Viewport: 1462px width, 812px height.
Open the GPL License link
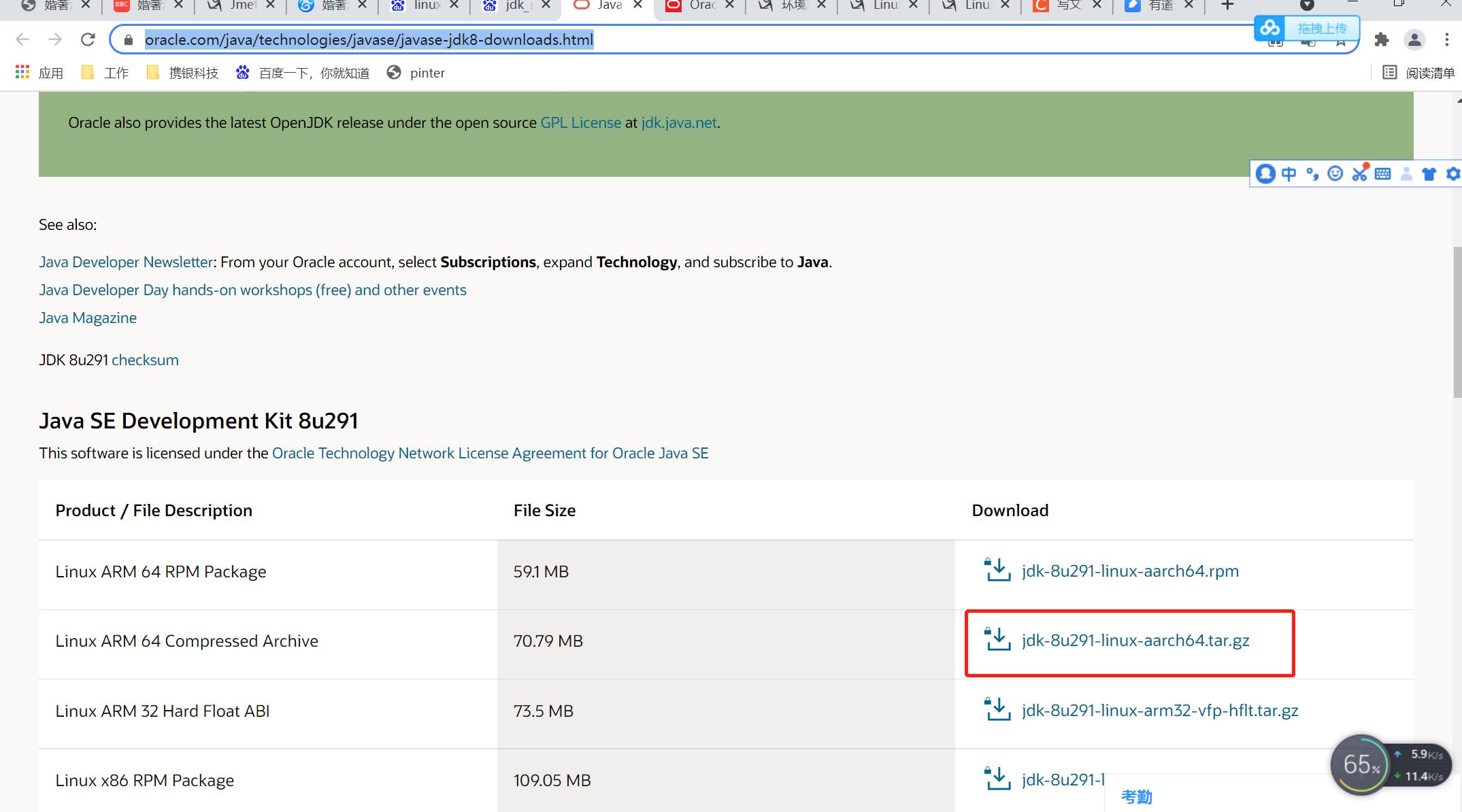pyautogui.click(x=580, y=123)
